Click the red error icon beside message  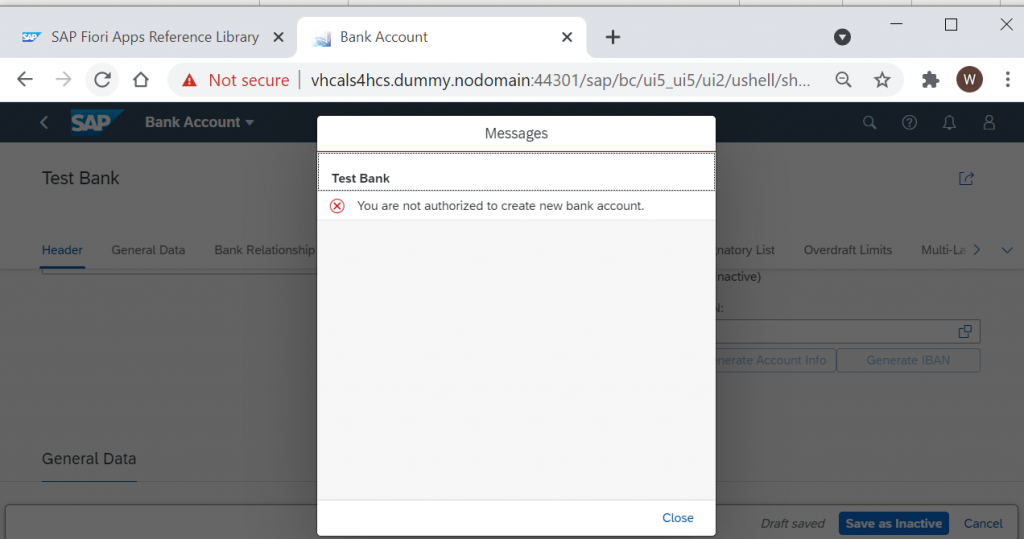coord(337,206)
